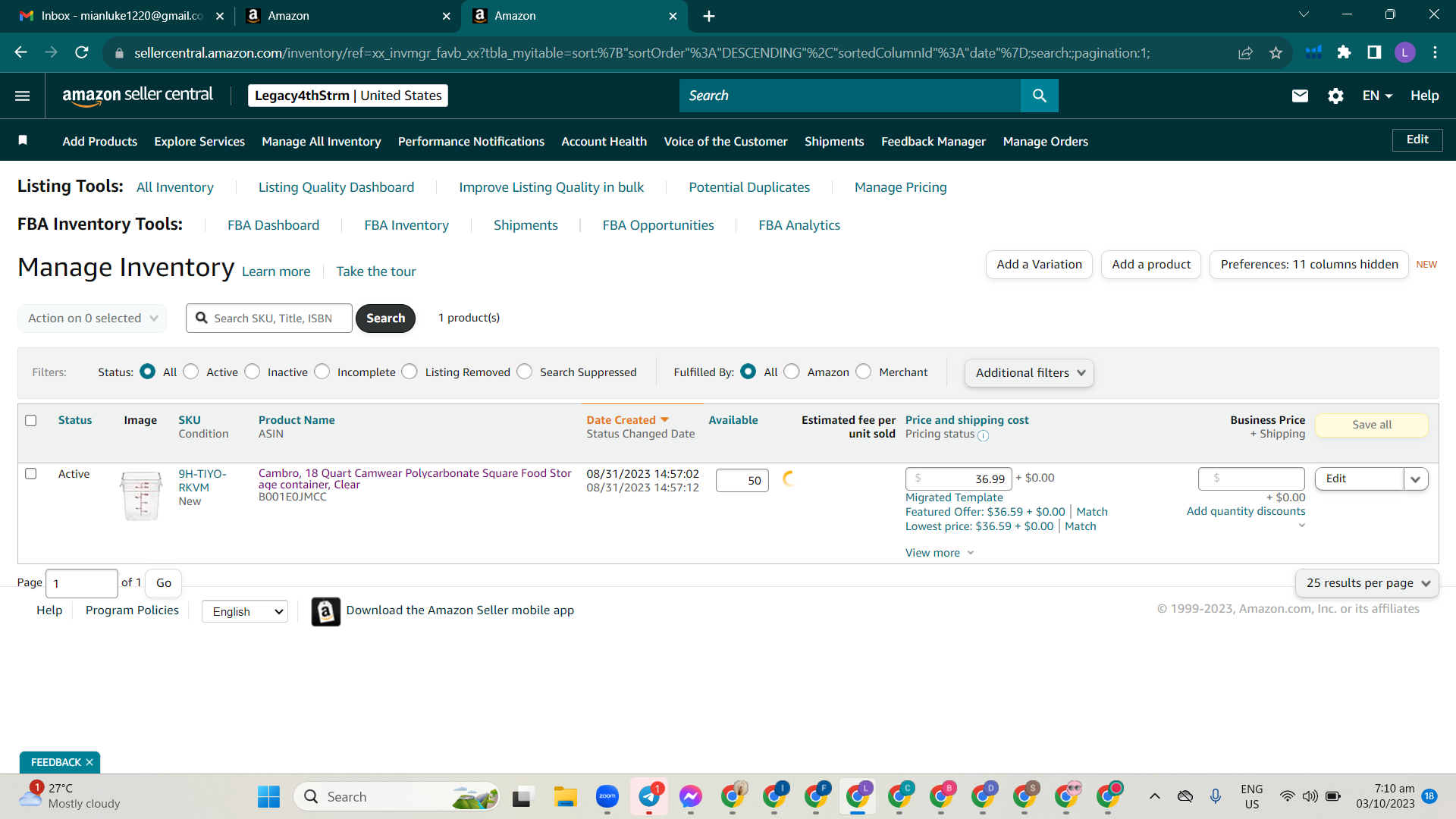The width and height of the screenshot is (1456, 819).
Task: Open the Listing Quality Dashboard link
Action: (x=336, y=187)
